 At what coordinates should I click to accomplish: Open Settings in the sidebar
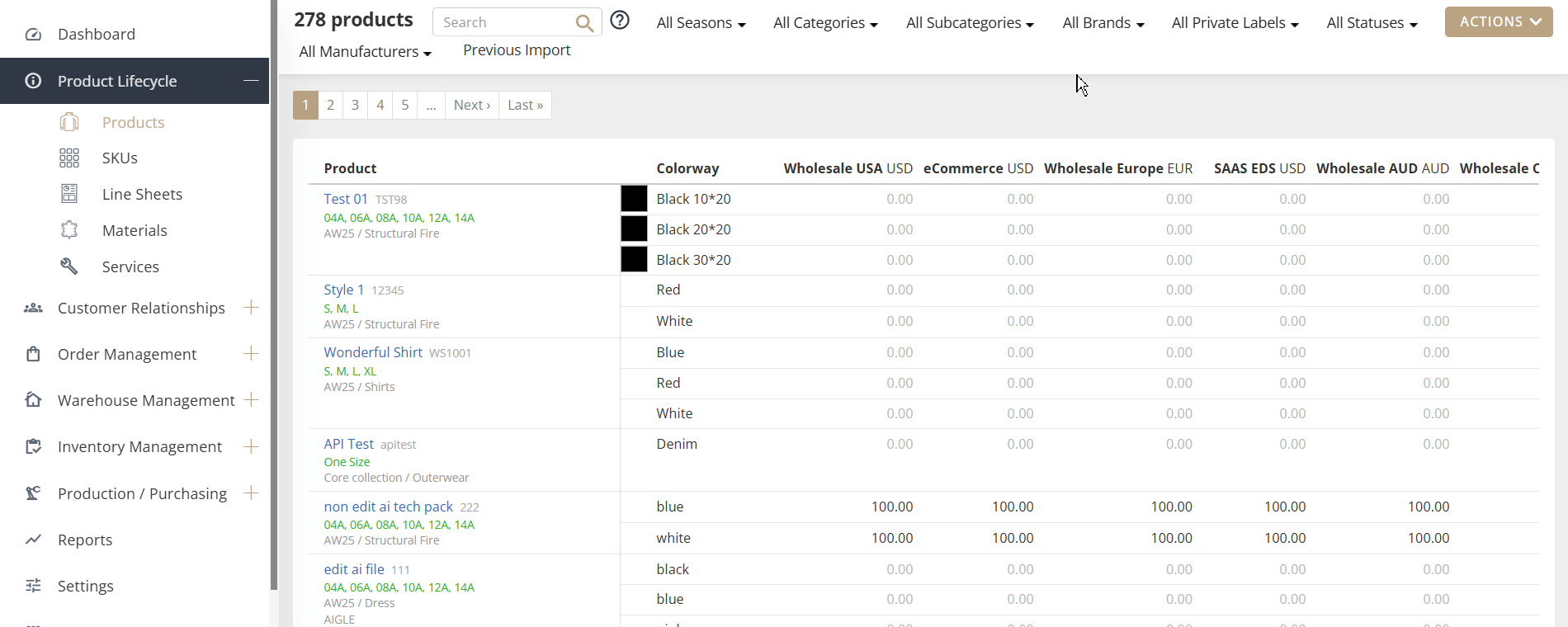[85, 586]
